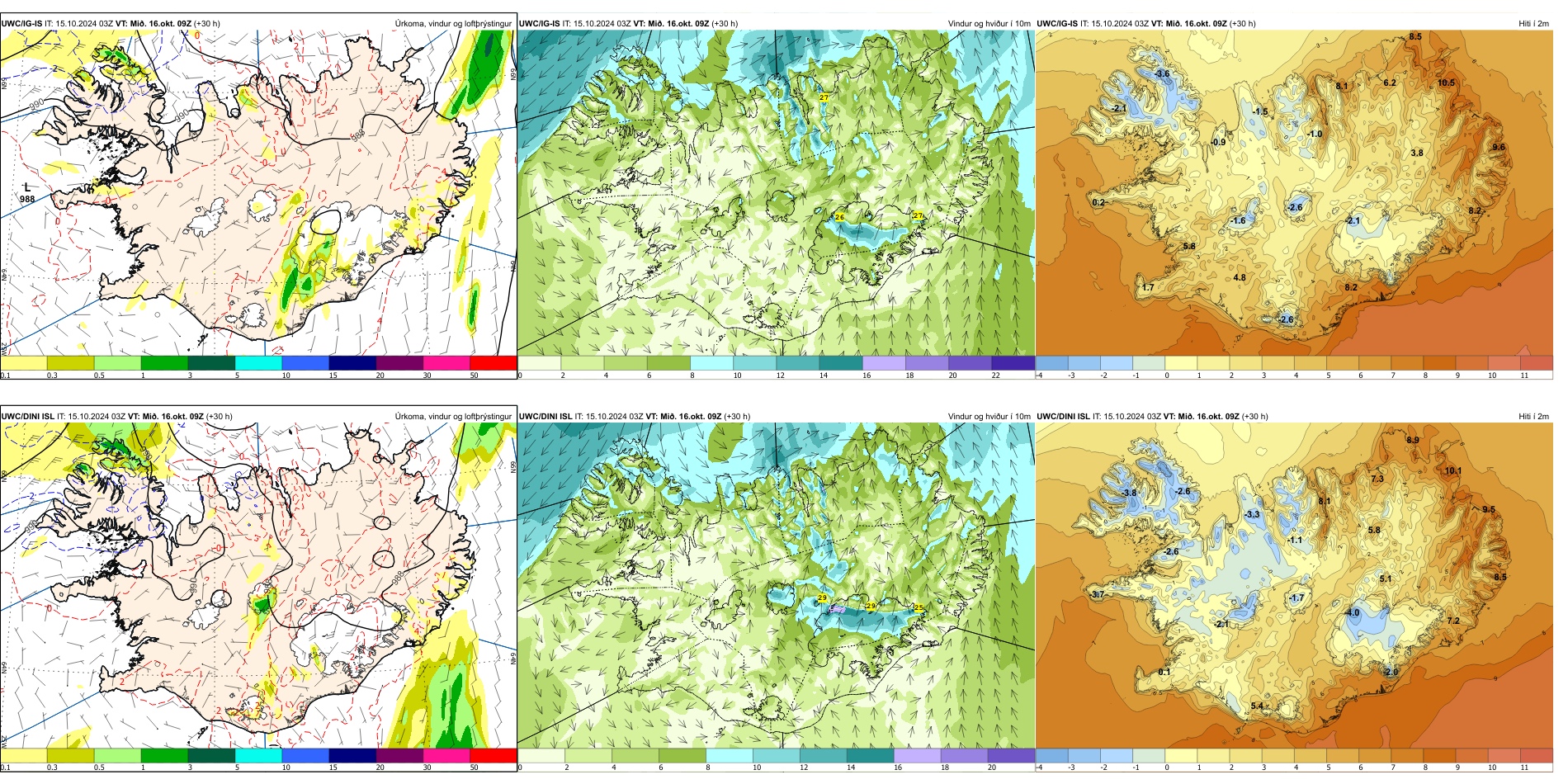Click the -1.5 temperature value on IG-IS map
Screen dimensions: 1568x784
coord(1260,111)
